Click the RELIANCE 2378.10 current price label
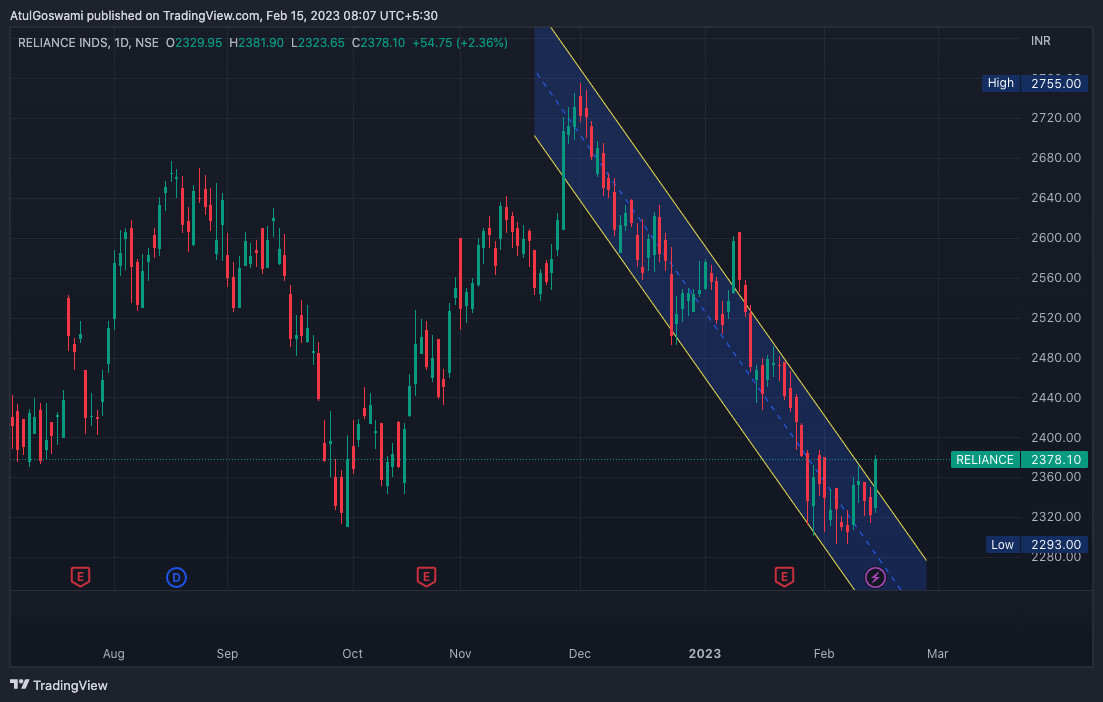Screen dimensions: 1103x702 coord(1019,459)
